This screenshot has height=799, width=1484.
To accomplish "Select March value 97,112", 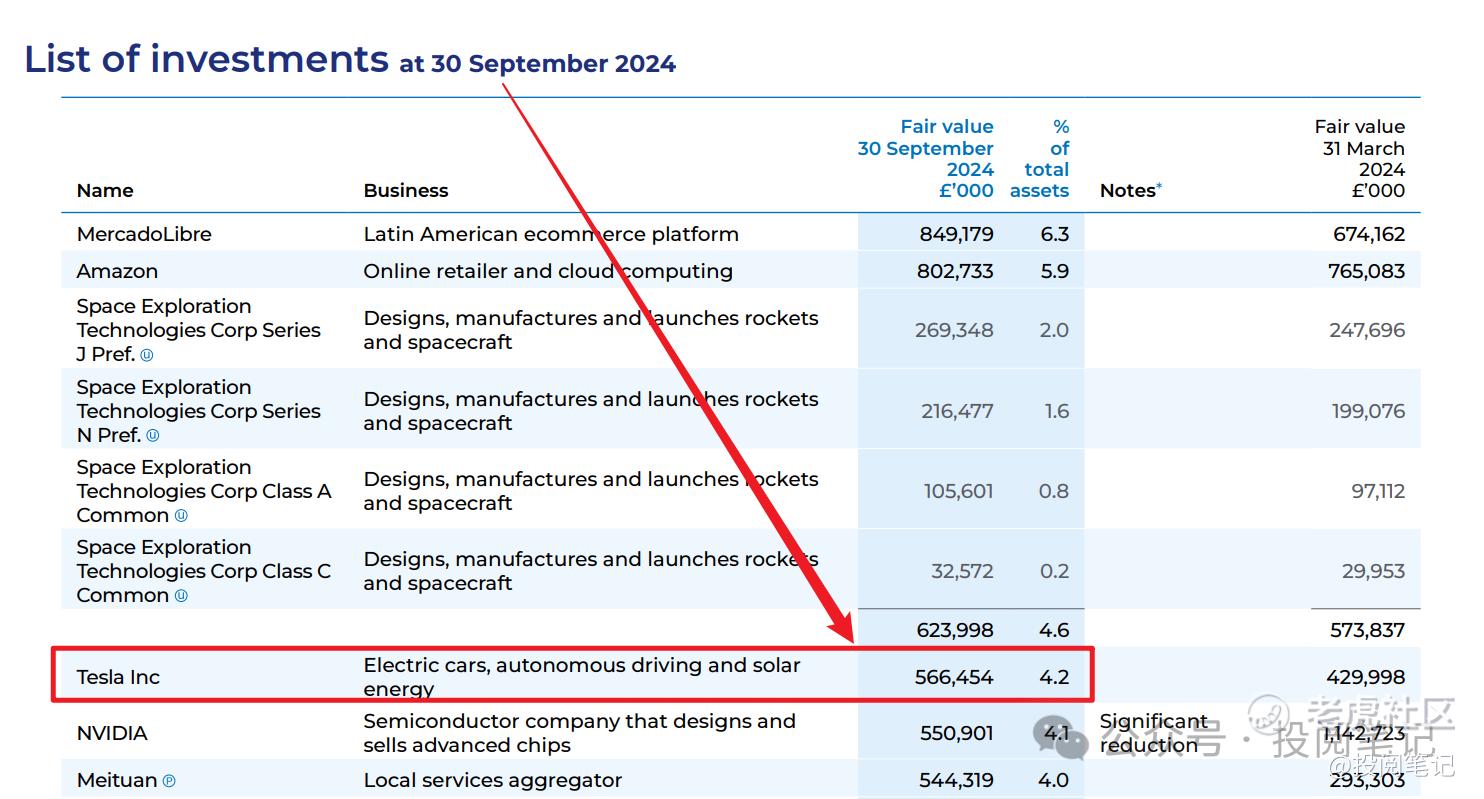I will [1378, 491].
